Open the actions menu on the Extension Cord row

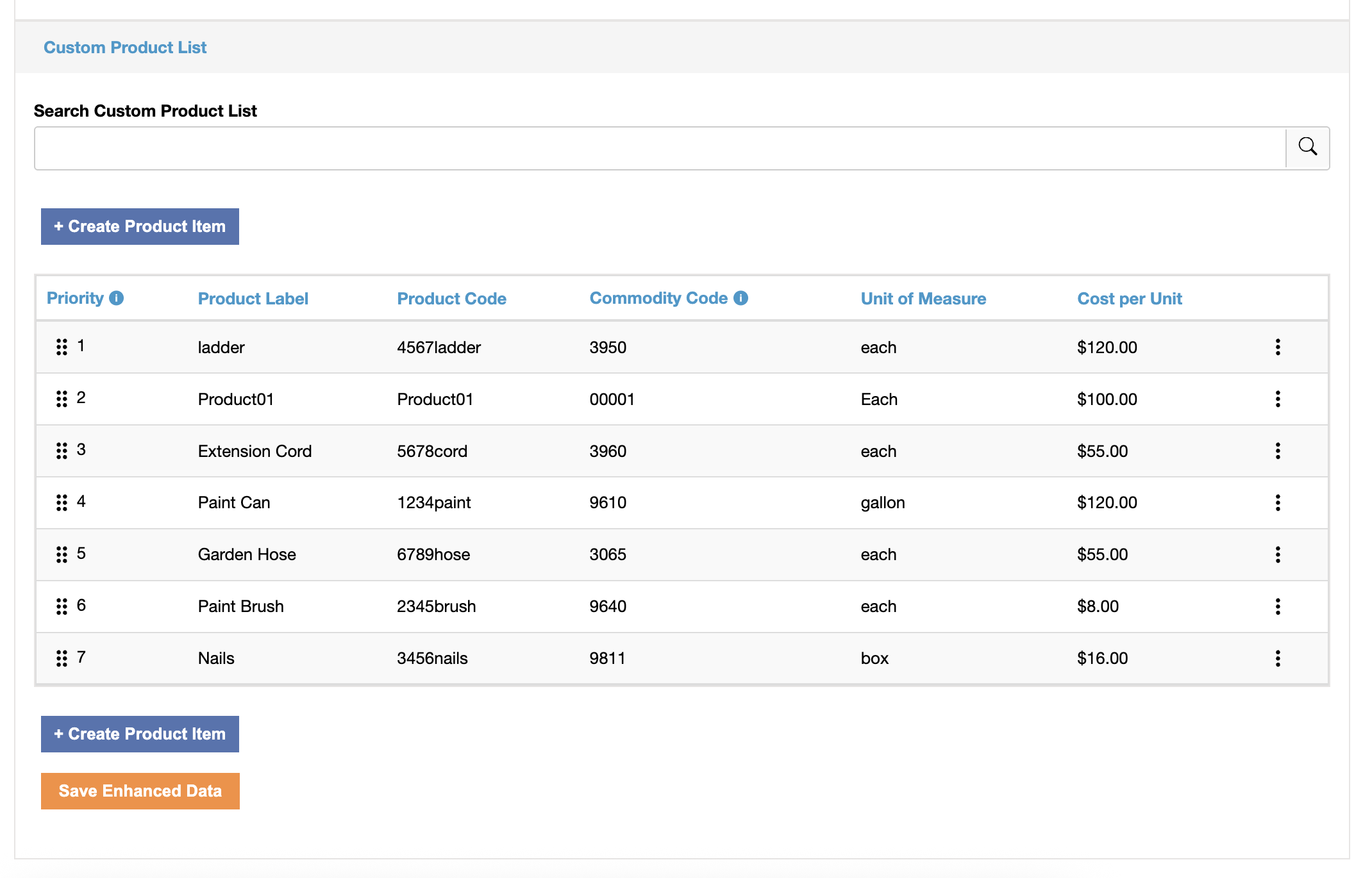[1278, 451]
